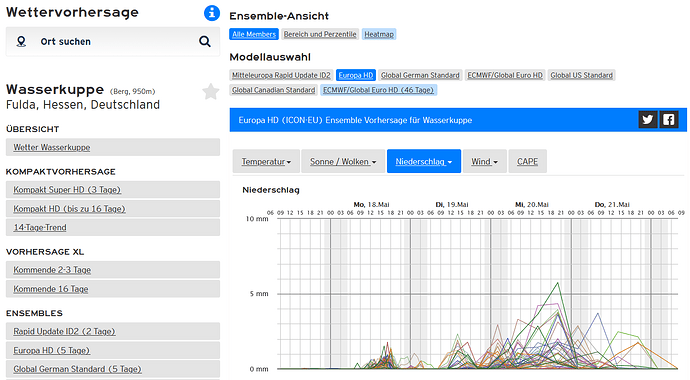Open the 'Kommende 16 Tage' forecast

point(113,289)
